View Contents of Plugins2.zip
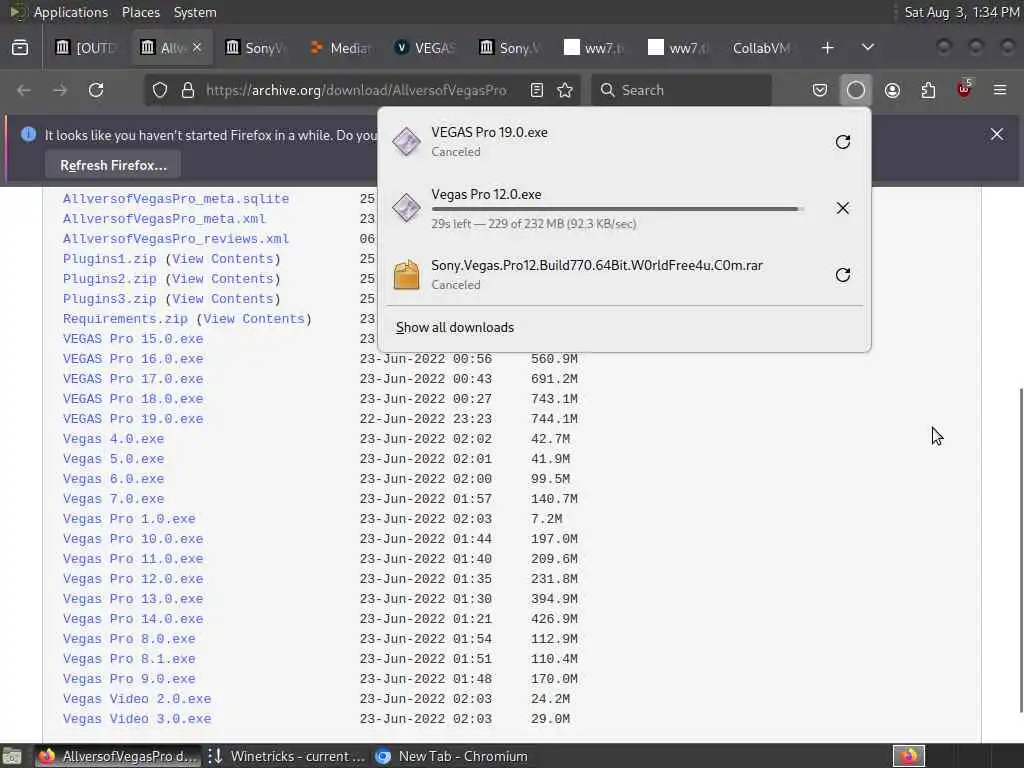 (223, 279)
